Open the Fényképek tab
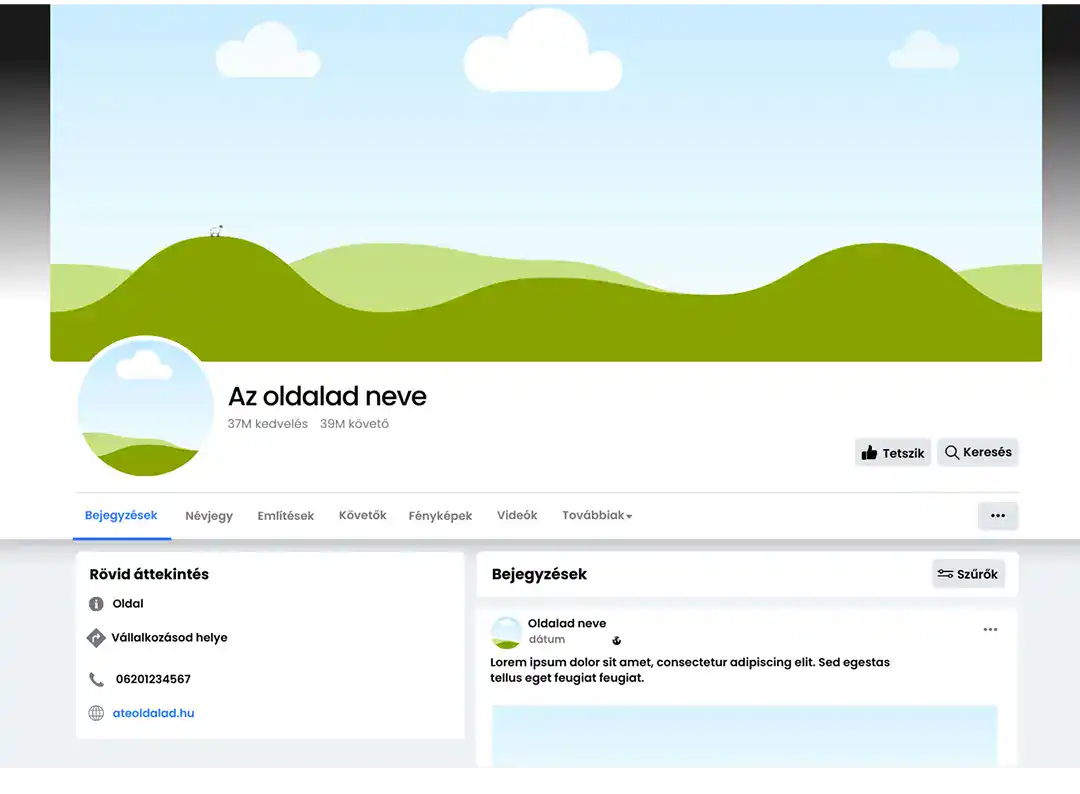This screenshot has height=794, width=1080. 440,516
